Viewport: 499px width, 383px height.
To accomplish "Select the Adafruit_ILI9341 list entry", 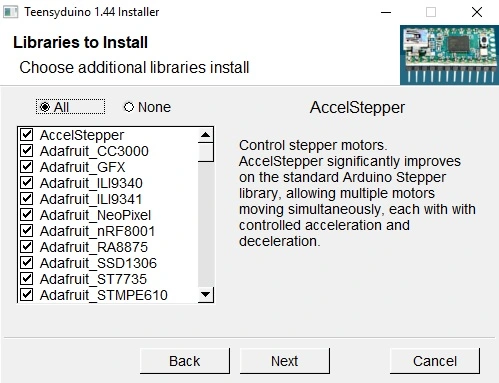I will [x=91, y=199].
